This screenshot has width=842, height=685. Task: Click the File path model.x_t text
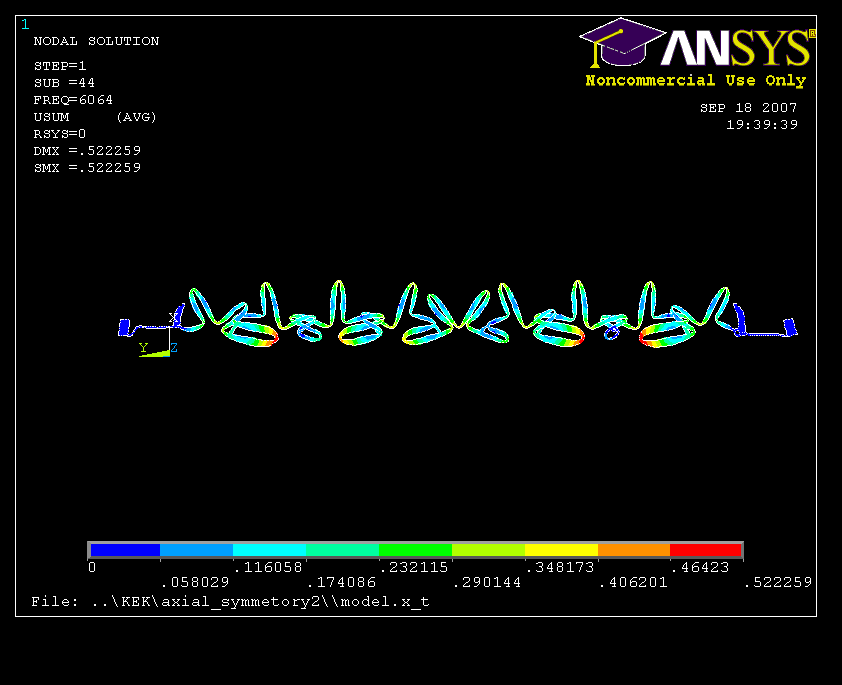pyautogui.click(x=230, y=602)
